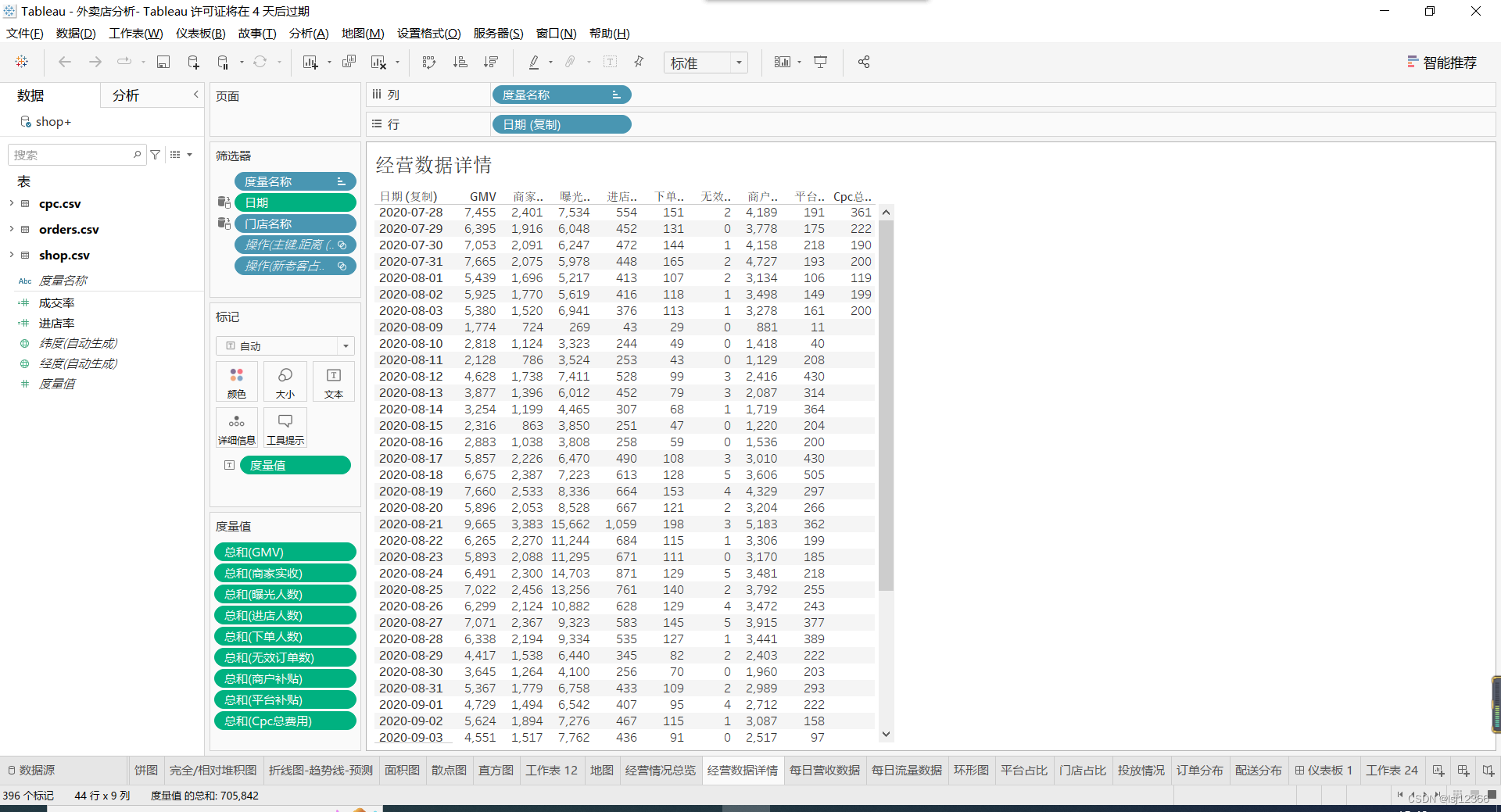Click the 总和(Cpc总费用) measure pill

[285, 721]
